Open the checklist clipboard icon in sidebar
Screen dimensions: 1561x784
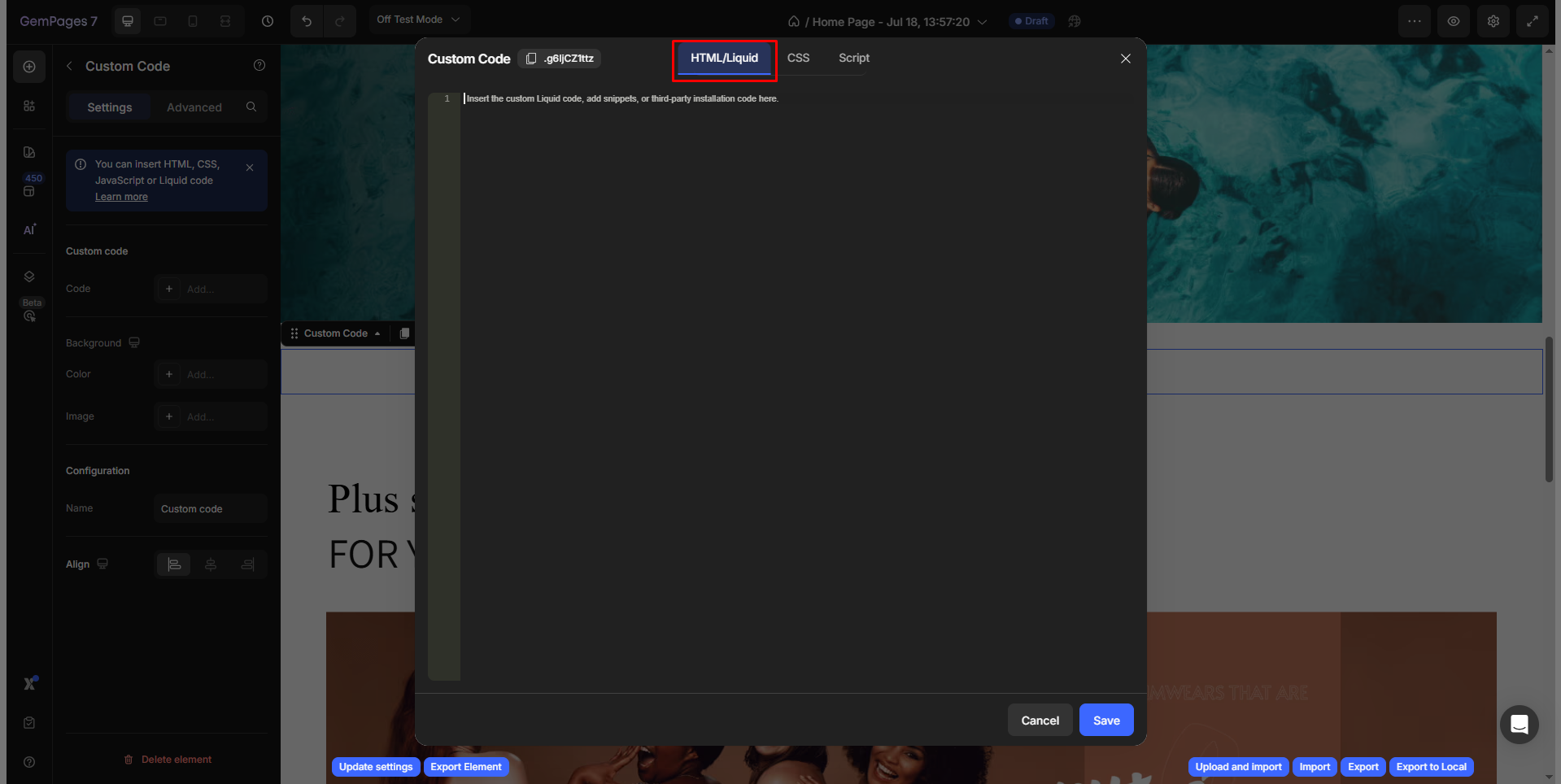click(29, 723)
